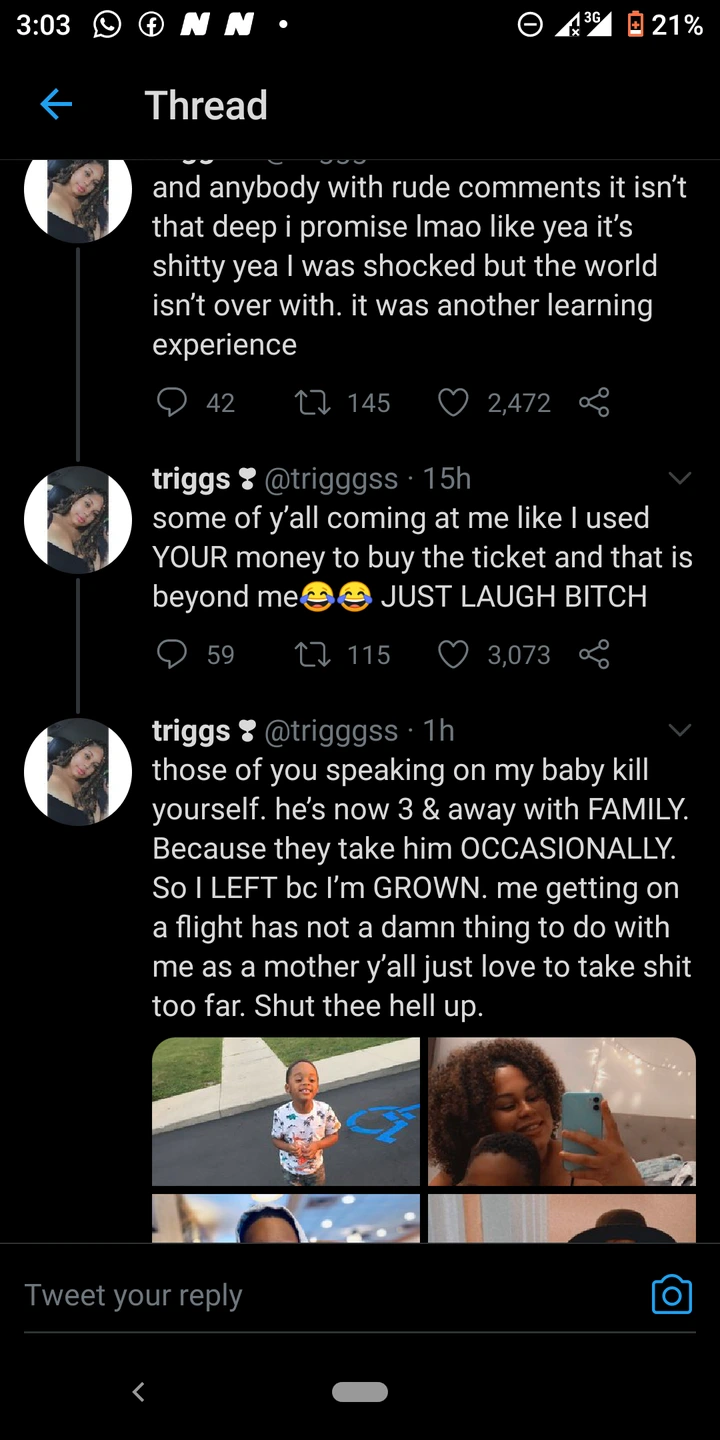Tap triggs avatar beside 15h tweet
Image resolution: width=720 pixels, height=1440 pixels.
click(78, 520)
